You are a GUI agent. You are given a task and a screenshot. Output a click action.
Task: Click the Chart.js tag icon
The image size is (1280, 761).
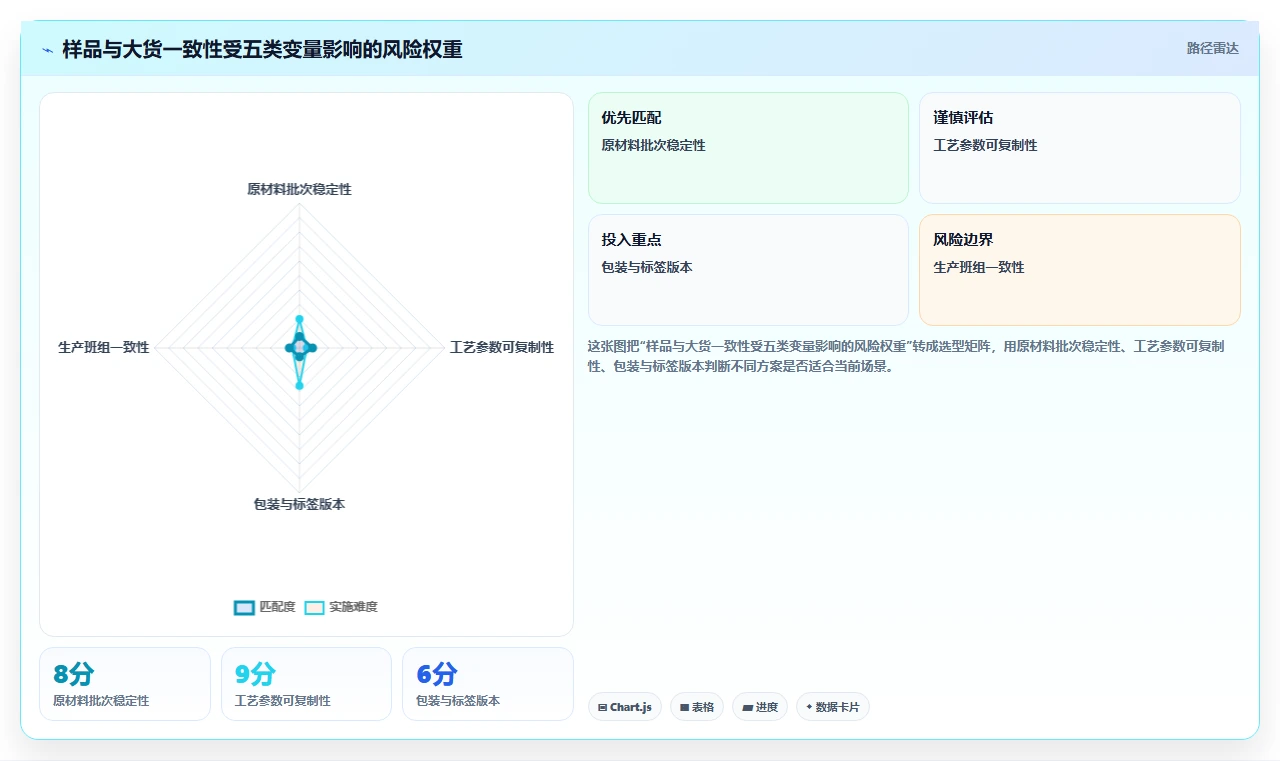tap(602, 707)
